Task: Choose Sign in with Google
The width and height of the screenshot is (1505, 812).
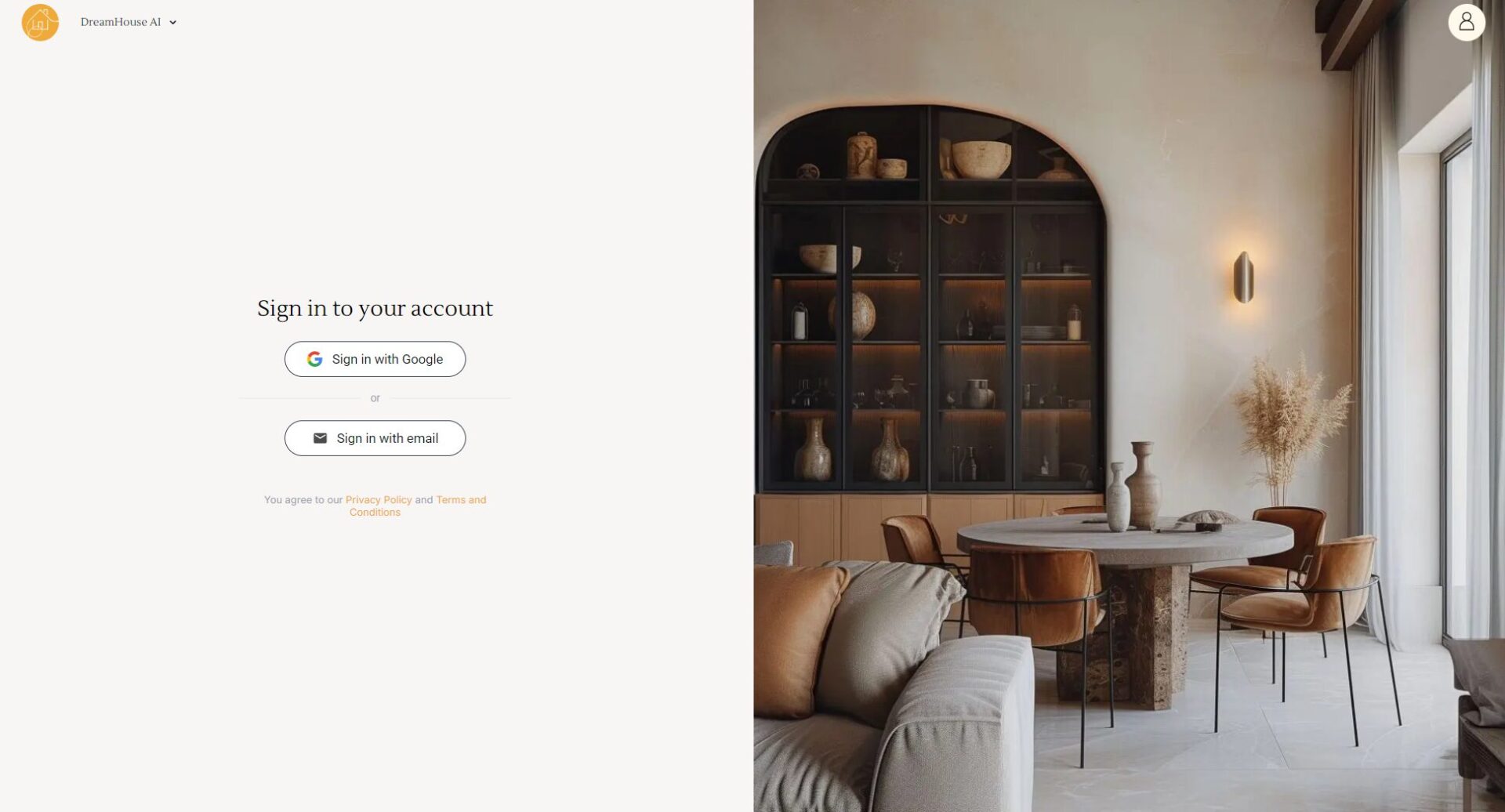Action: [375, 359]
